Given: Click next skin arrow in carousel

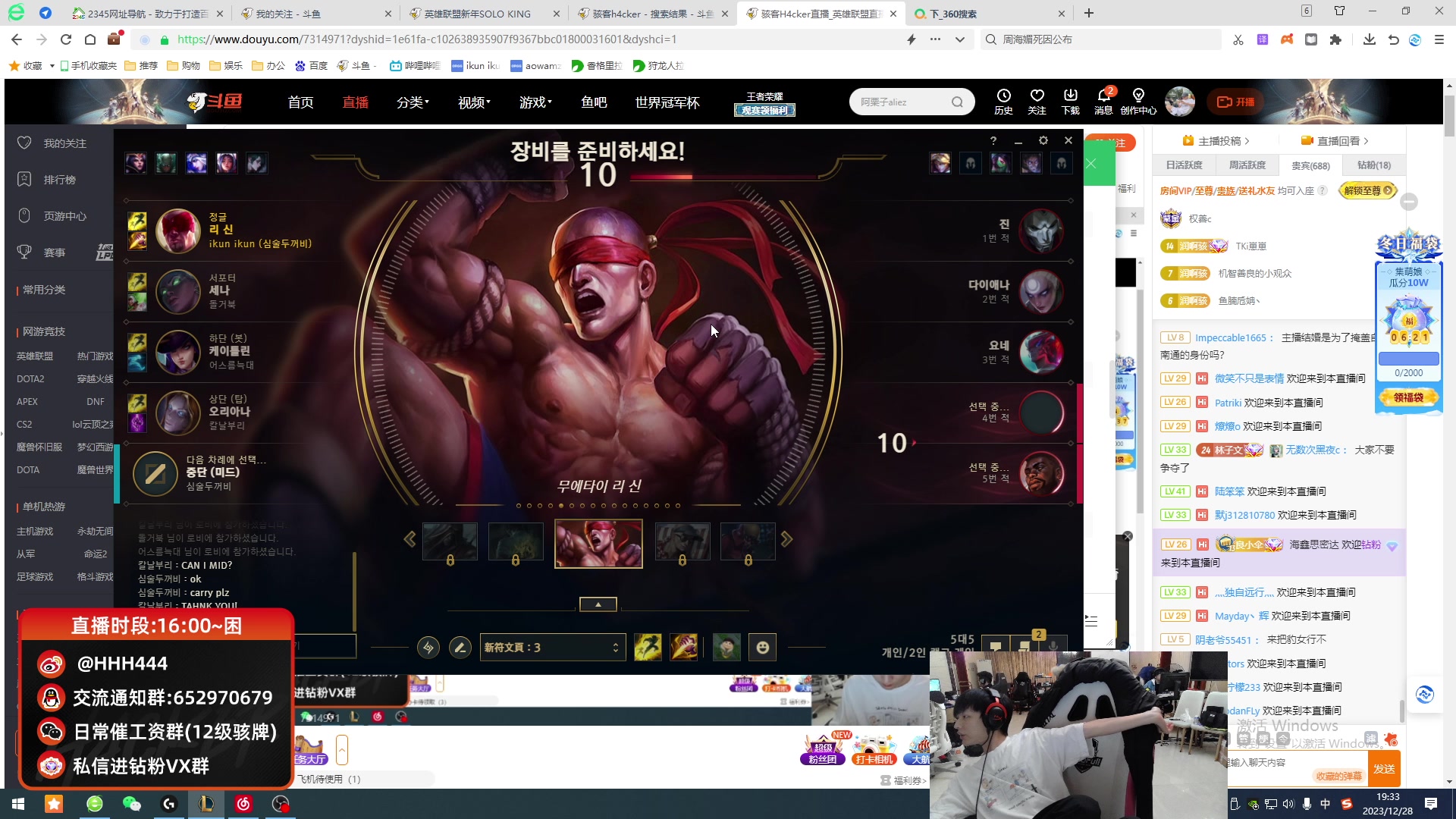Looking at the screenshot, I should tap(787, 539).
